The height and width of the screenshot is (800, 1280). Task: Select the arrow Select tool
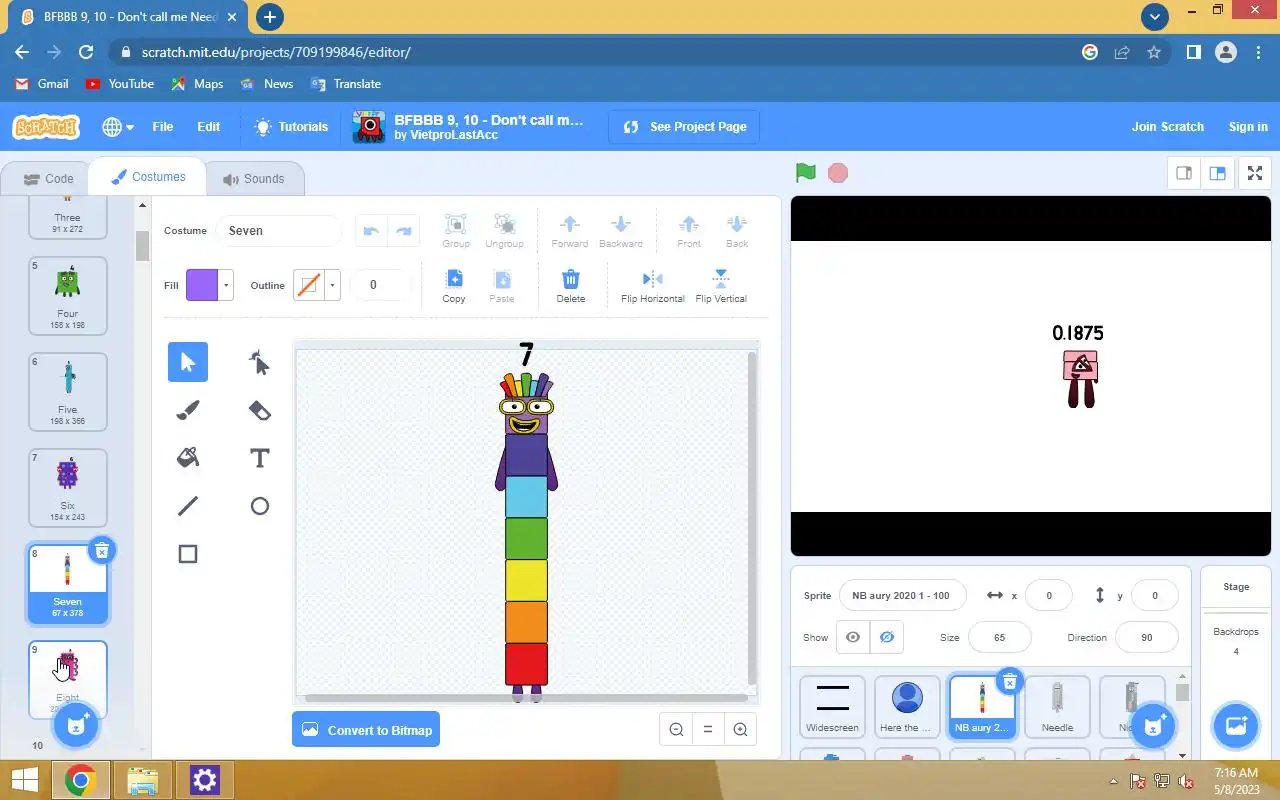pos(188,362)
